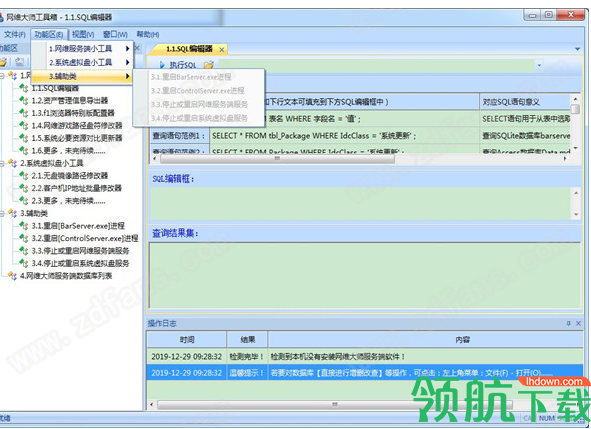Open the 窗口(W) menu

click(115, 35)
